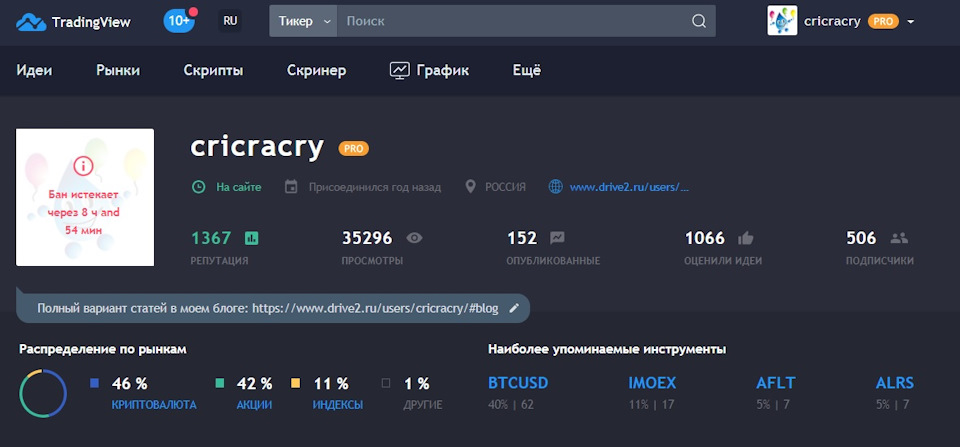Open the BTCUSD instrument
Viewport: 960px width, 447px height.
tap(518, 383)
